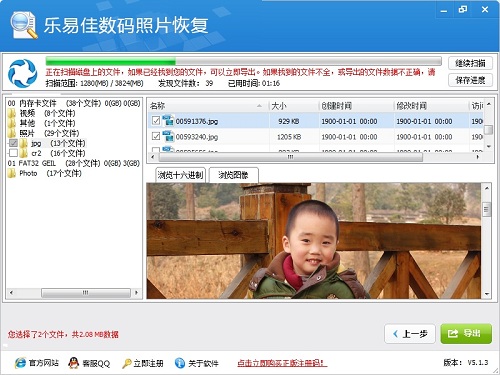Click the file list horizontal scrollbar thumb
500x375 pixels.
tap(291, 157)
